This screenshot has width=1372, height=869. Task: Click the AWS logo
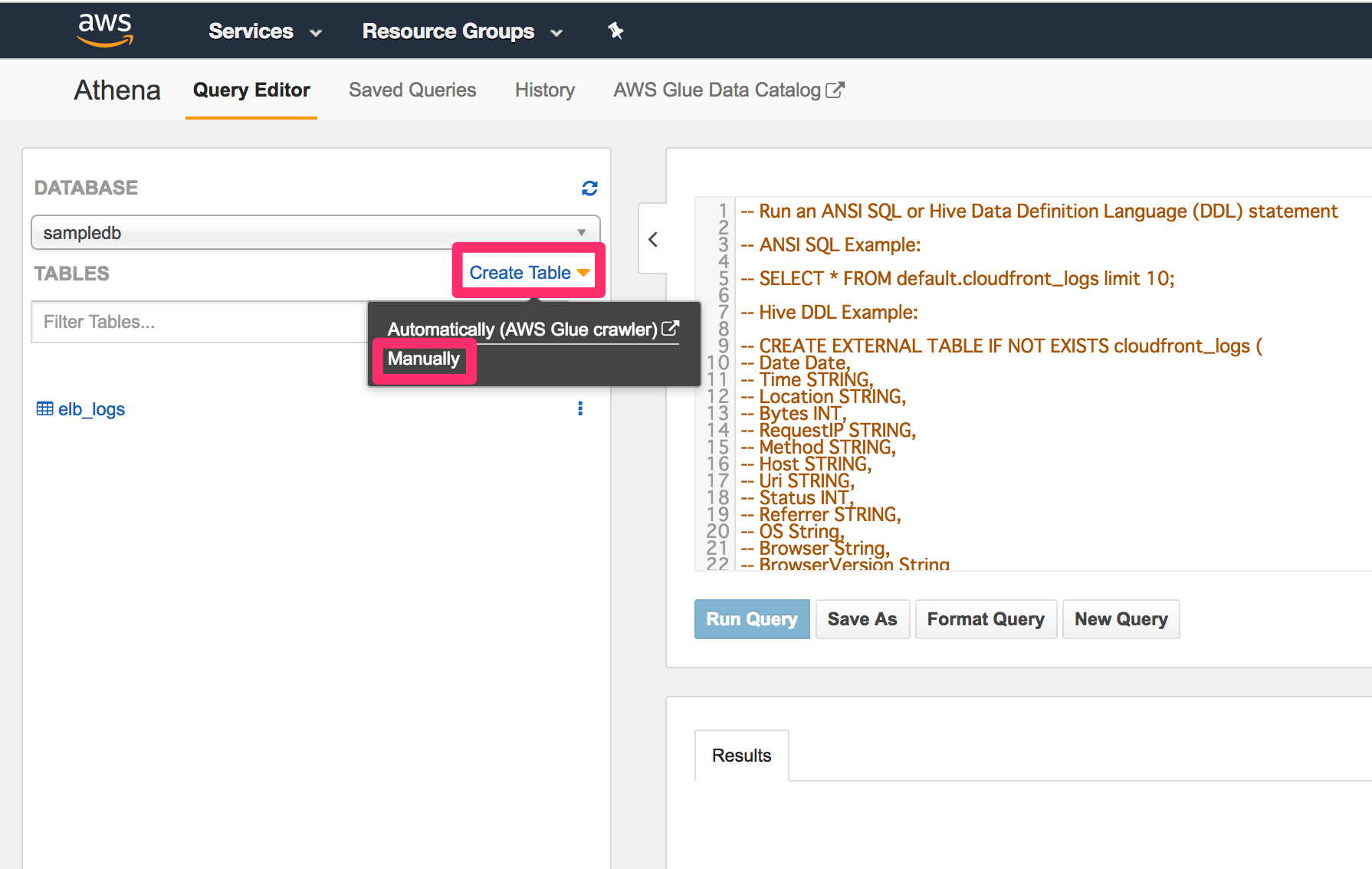pyautogui.click(x=104, y=30)
